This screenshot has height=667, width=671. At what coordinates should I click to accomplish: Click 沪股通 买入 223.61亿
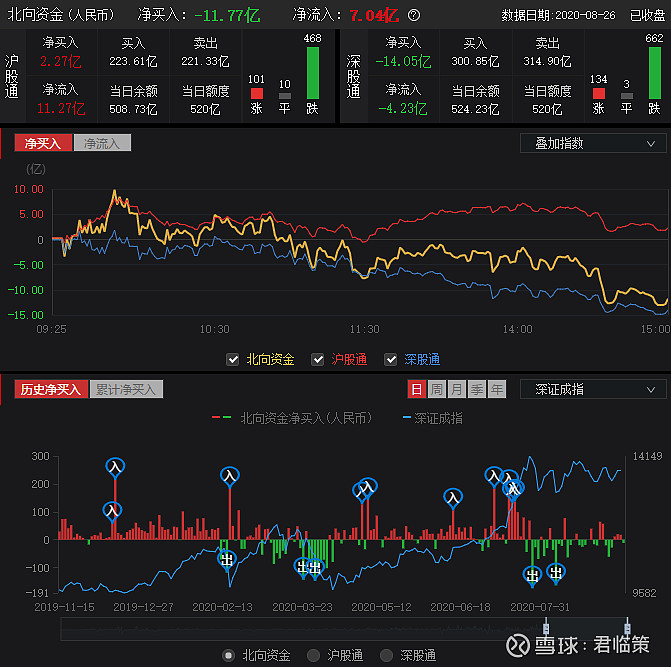point(134,62)
